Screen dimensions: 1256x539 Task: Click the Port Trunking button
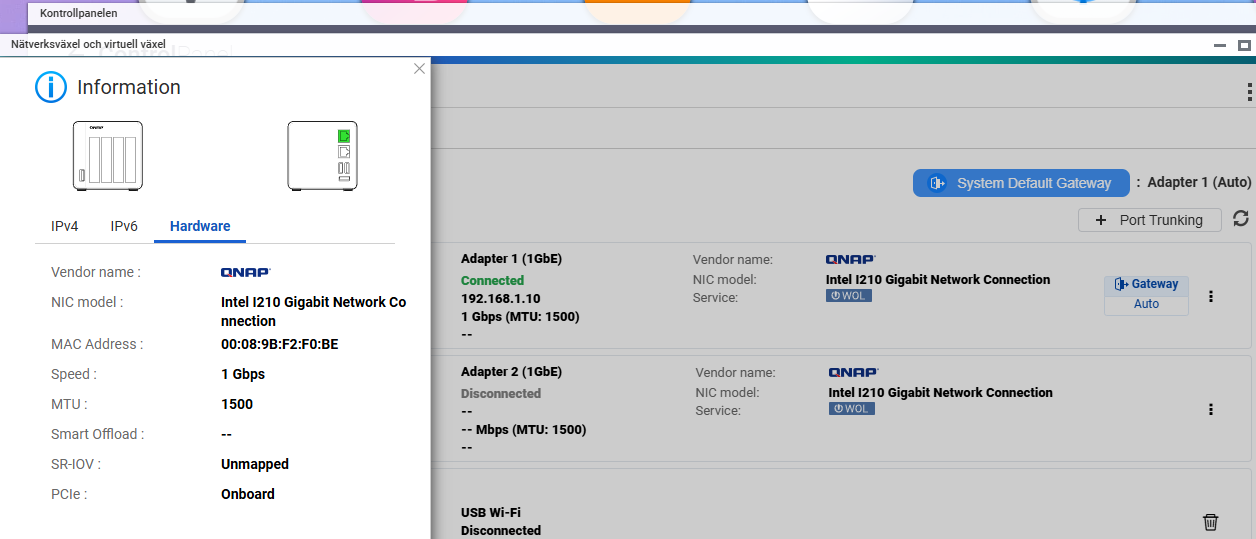(1149, 220)
